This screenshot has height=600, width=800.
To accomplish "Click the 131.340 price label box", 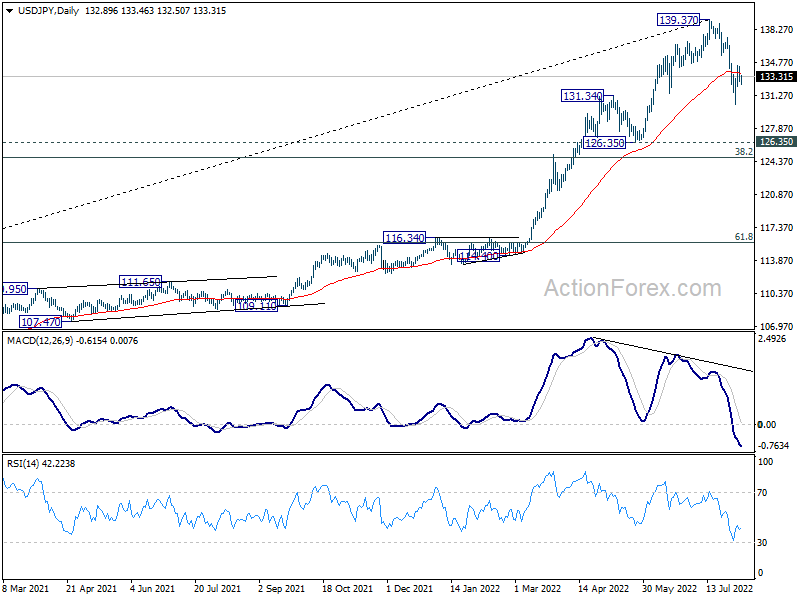I will click(x=582, y=97).
